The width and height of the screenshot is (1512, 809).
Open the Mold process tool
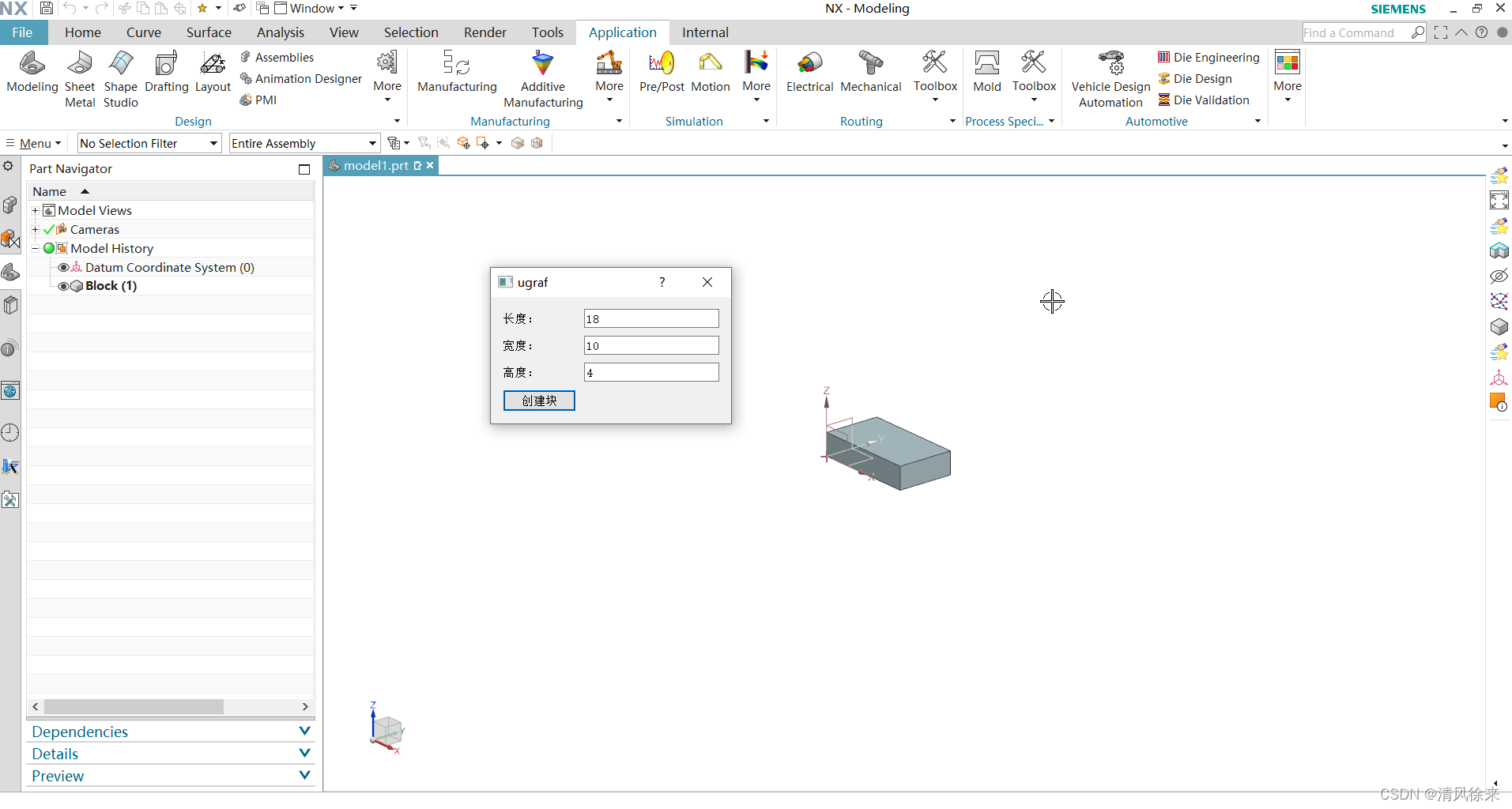coord(986,72)
